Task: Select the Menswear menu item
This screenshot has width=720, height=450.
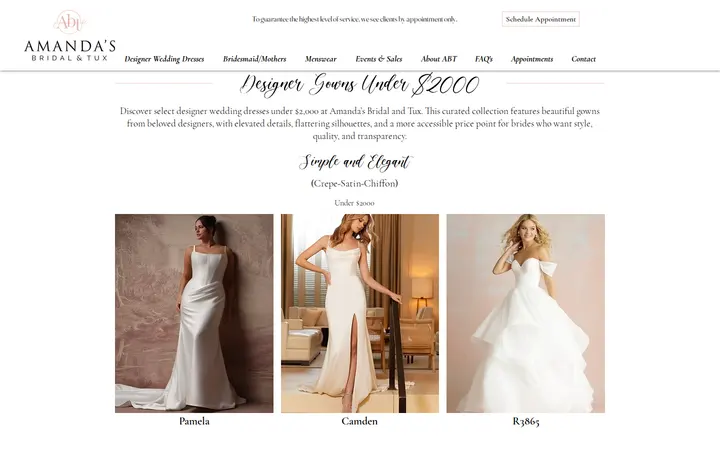Action: pos(321,59)
